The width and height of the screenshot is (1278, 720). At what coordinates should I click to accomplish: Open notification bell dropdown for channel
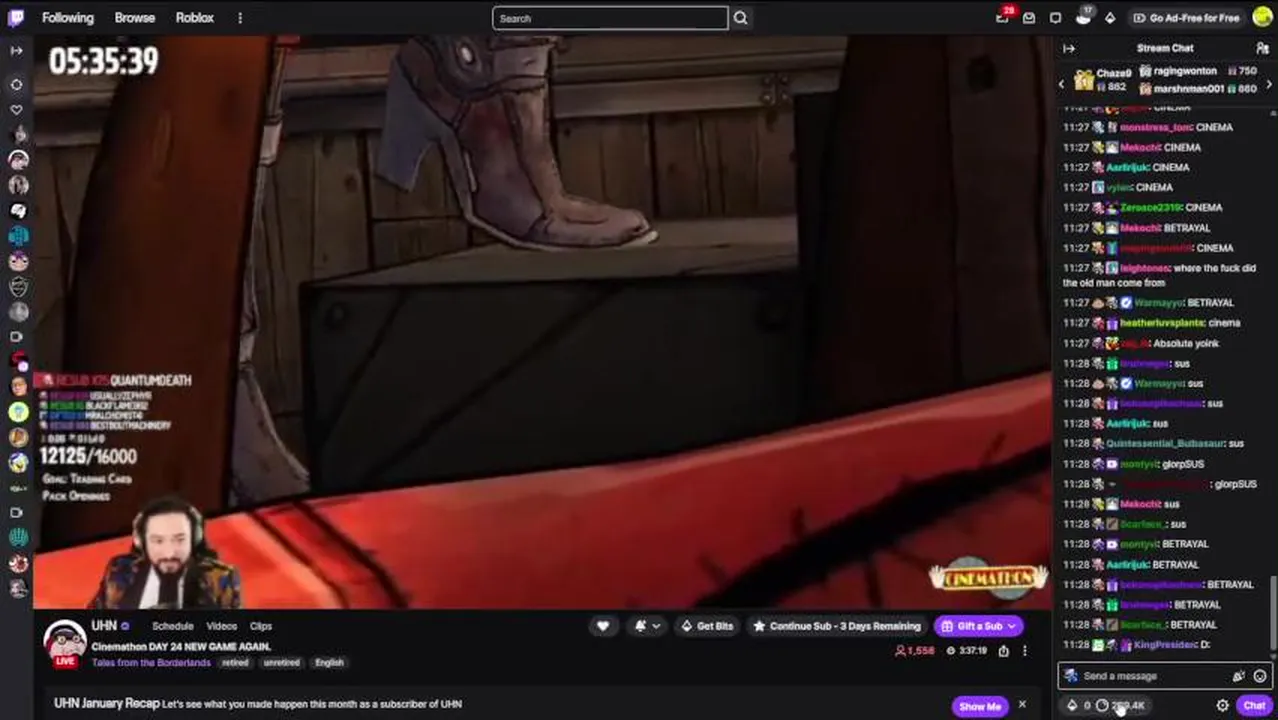(x=647, y=626)
